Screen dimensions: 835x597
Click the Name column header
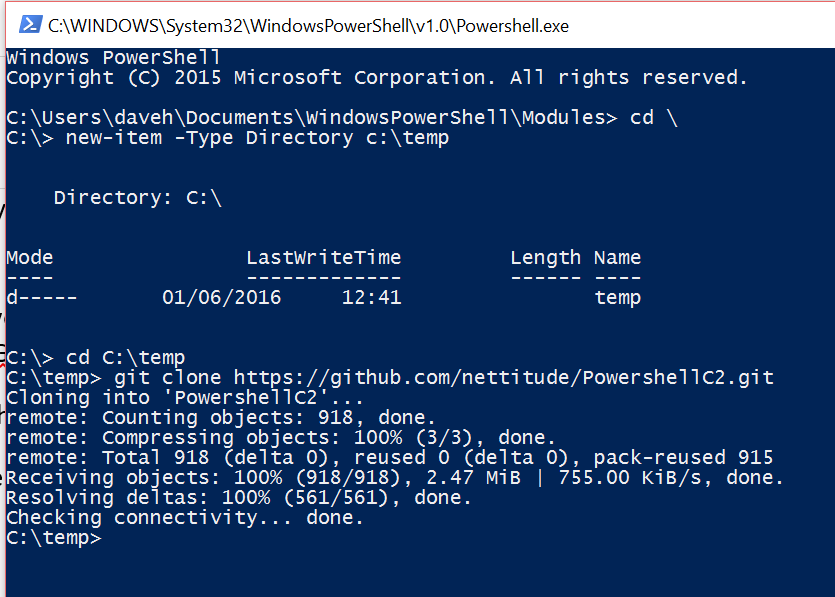[618, 258]
